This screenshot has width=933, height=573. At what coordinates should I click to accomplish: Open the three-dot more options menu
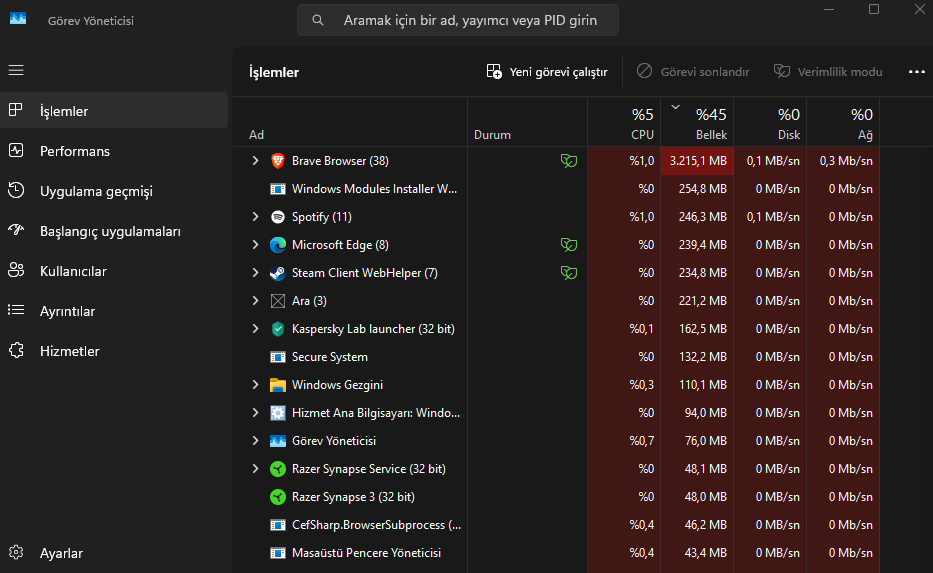pyautogui.click(x=916, y=72)
